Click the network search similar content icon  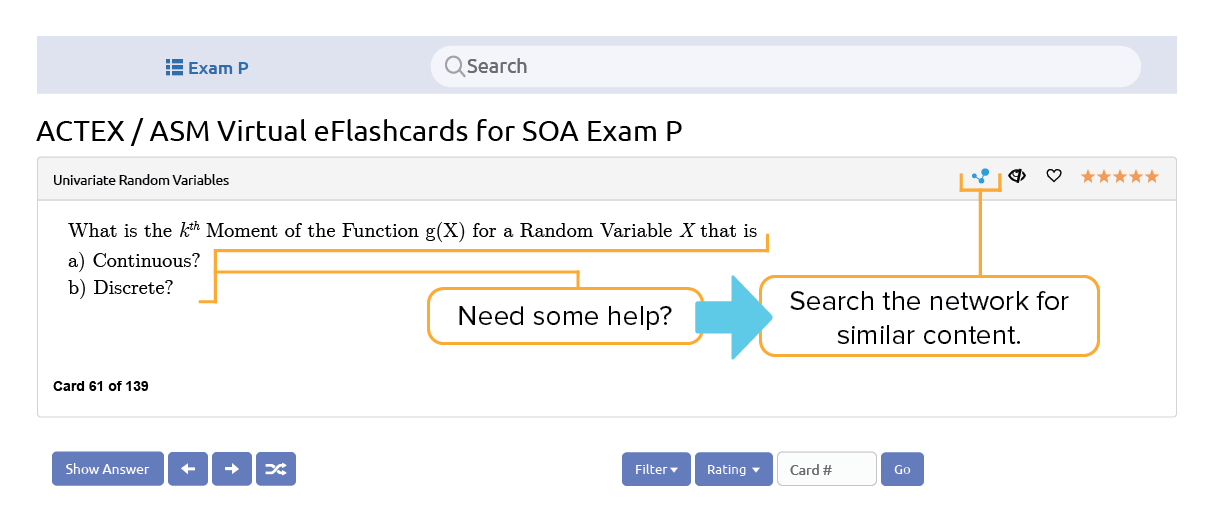click(x=980, y=176)
